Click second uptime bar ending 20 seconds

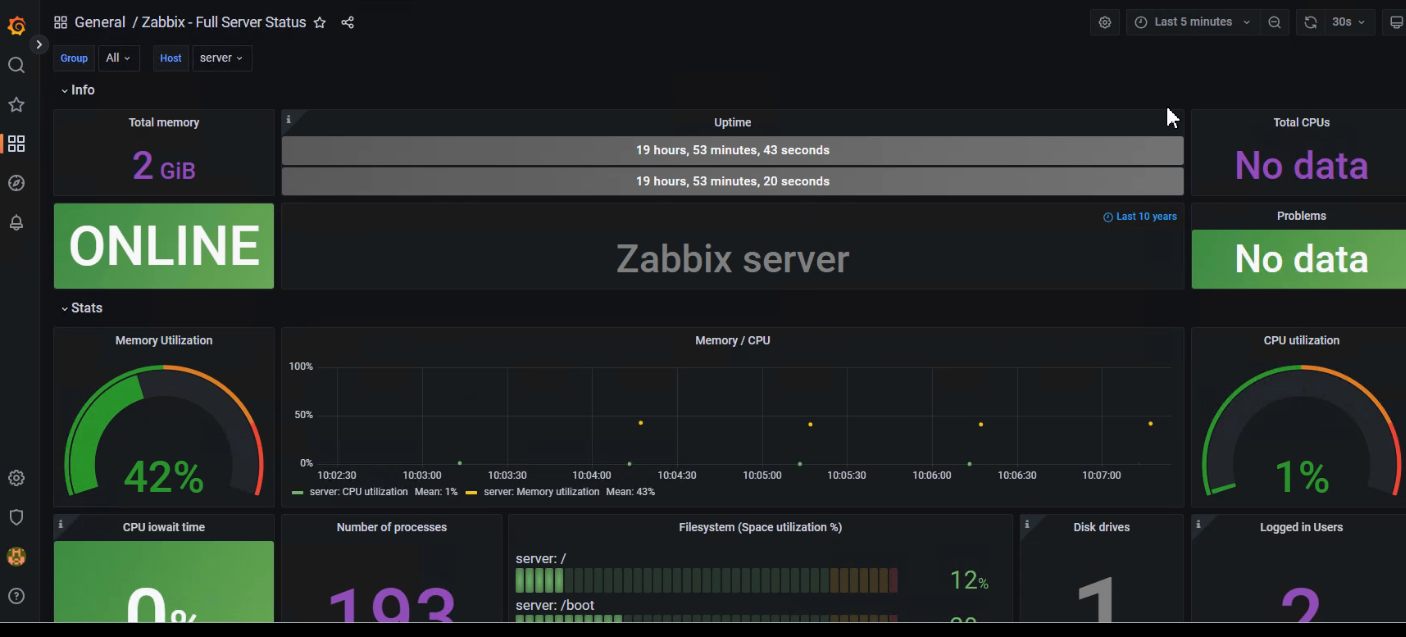coord(732,182)
